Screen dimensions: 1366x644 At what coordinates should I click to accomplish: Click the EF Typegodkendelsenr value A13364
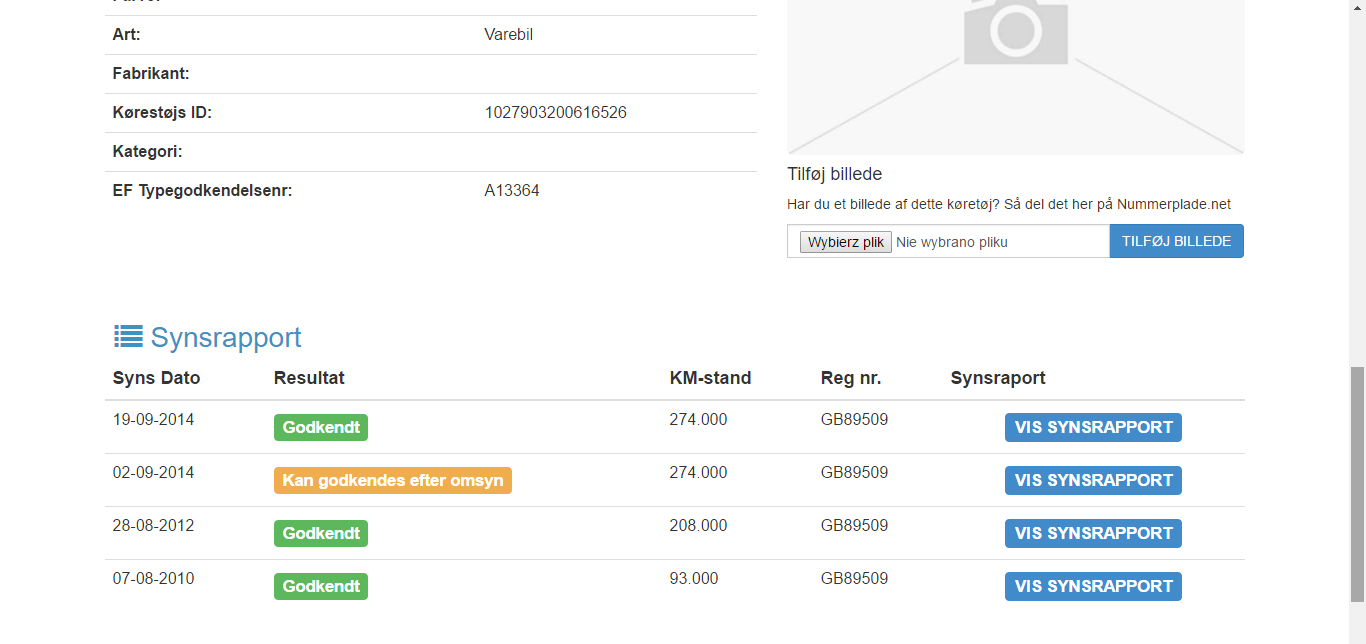coord(512,190)
